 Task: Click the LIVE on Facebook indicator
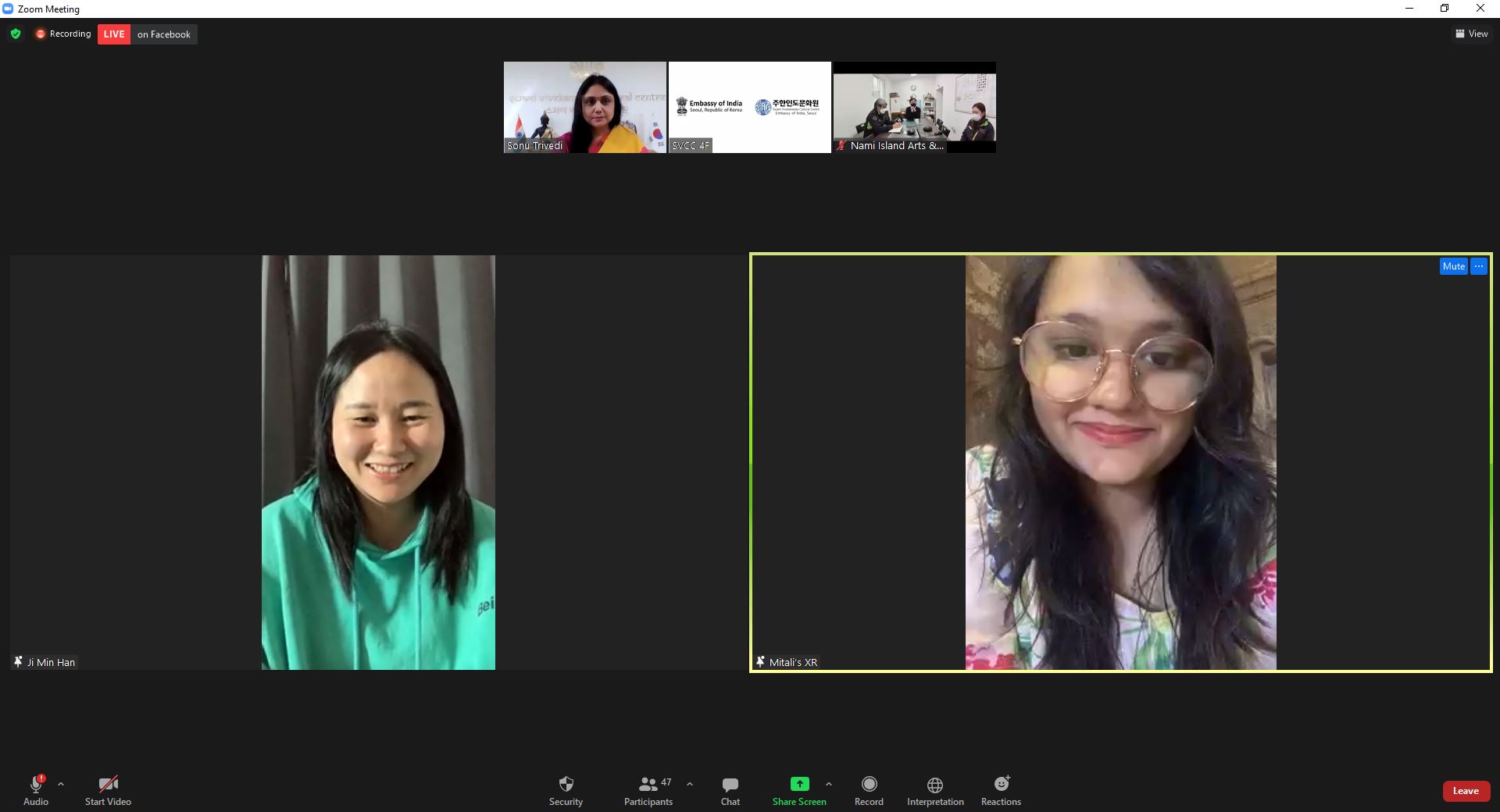[x=147, y=34]
